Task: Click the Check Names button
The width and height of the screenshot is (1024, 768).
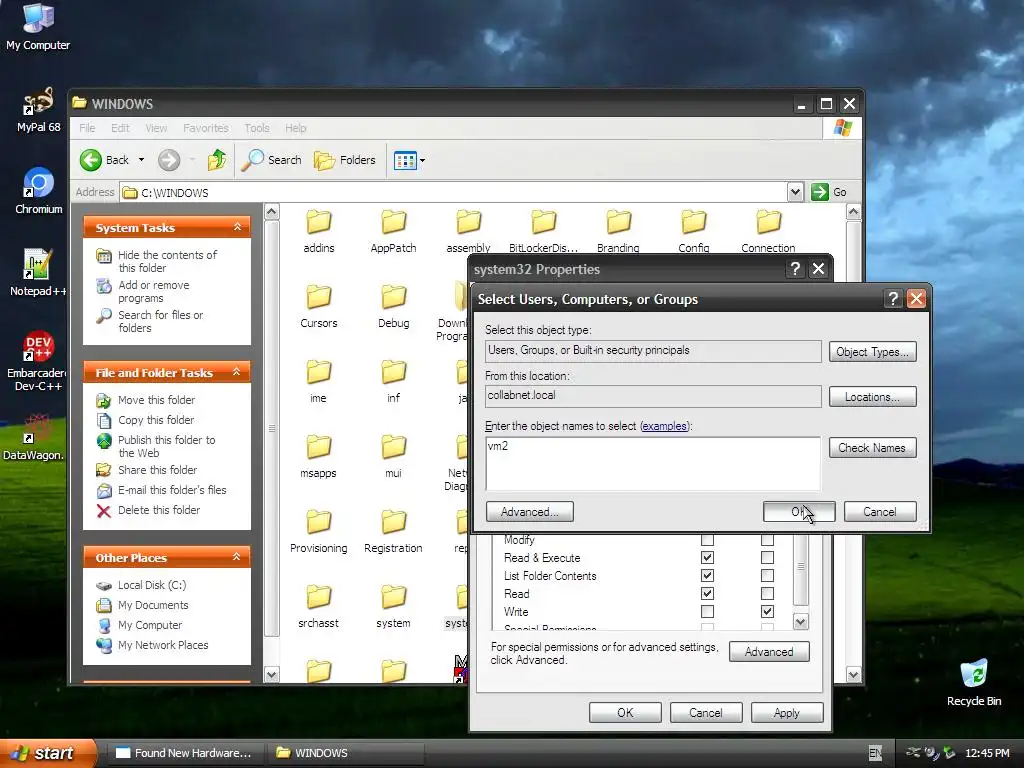Action: 872,448
